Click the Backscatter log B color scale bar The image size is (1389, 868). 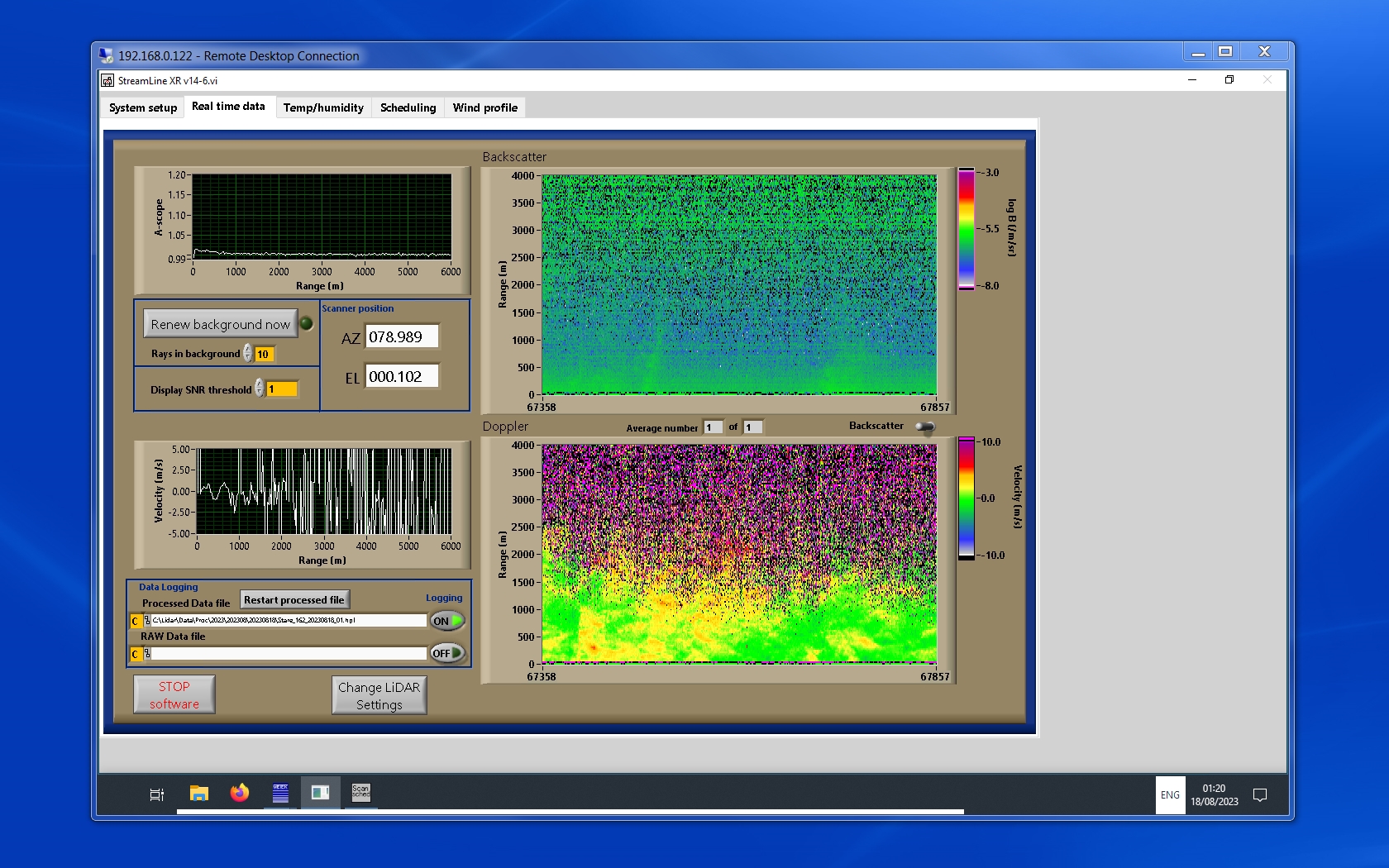click(x=966, y=229)
